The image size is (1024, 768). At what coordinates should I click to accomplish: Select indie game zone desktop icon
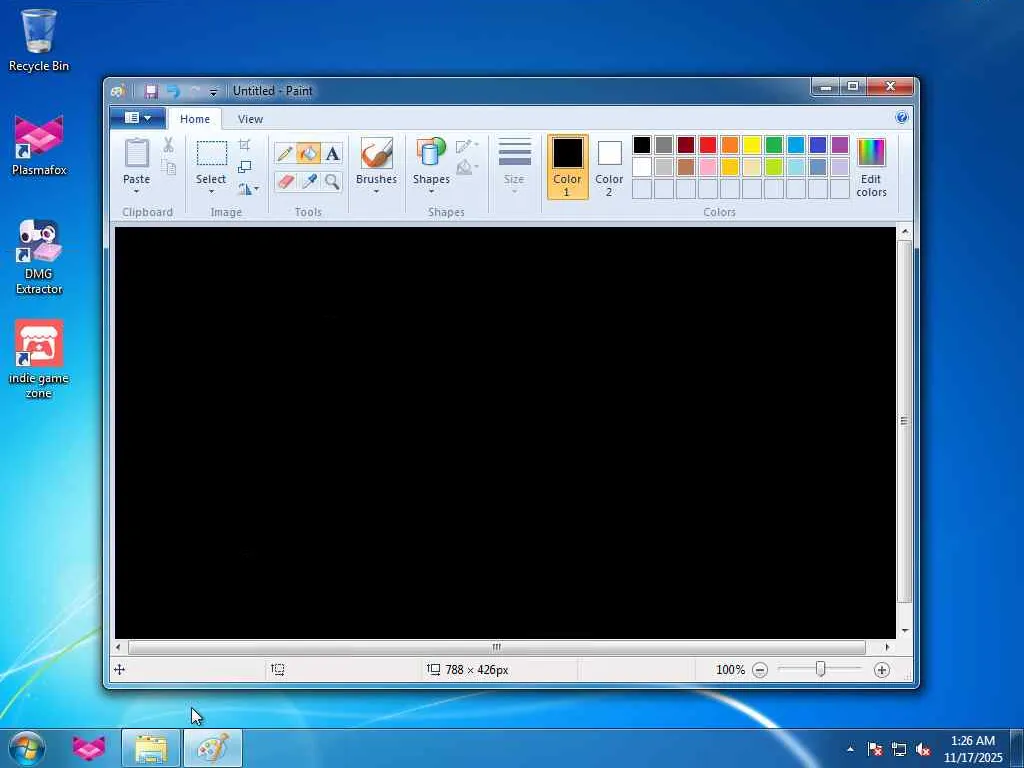(39, 359)
